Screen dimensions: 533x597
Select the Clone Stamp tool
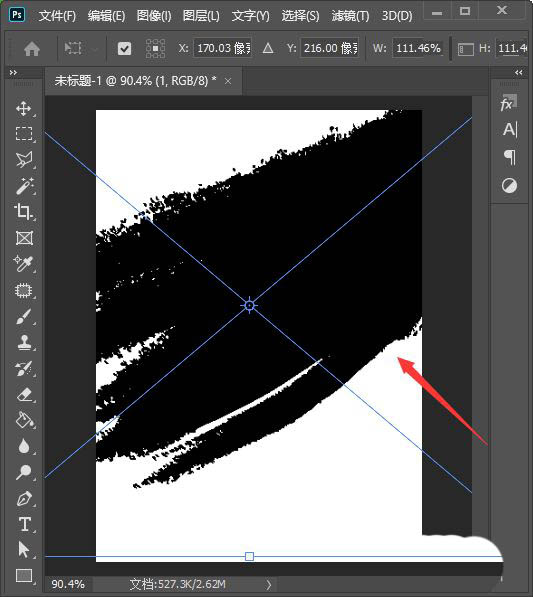(x=24, y=342)
